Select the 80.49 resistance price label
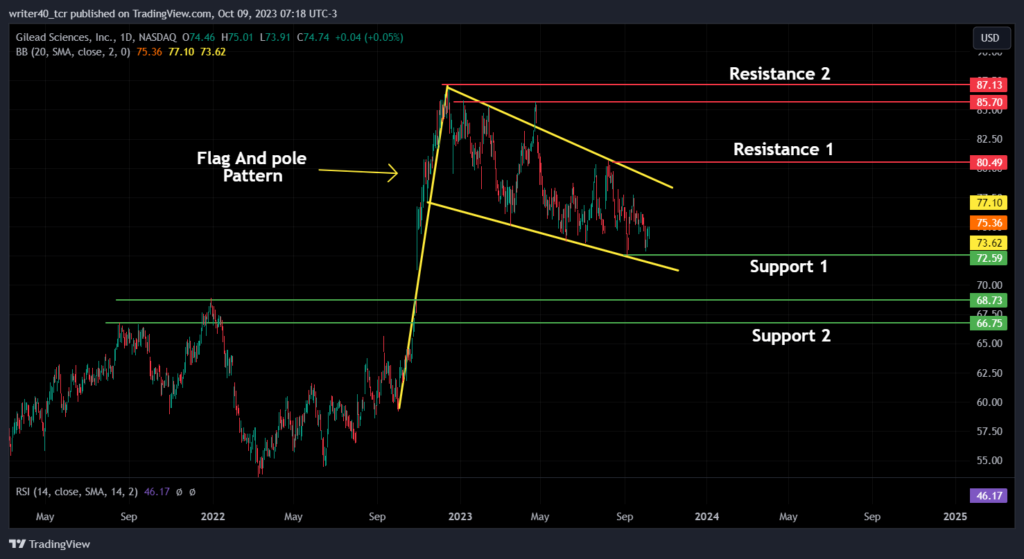Image resolution: width=1024 pixels, height=559 pixels. [x=989, y=162]
